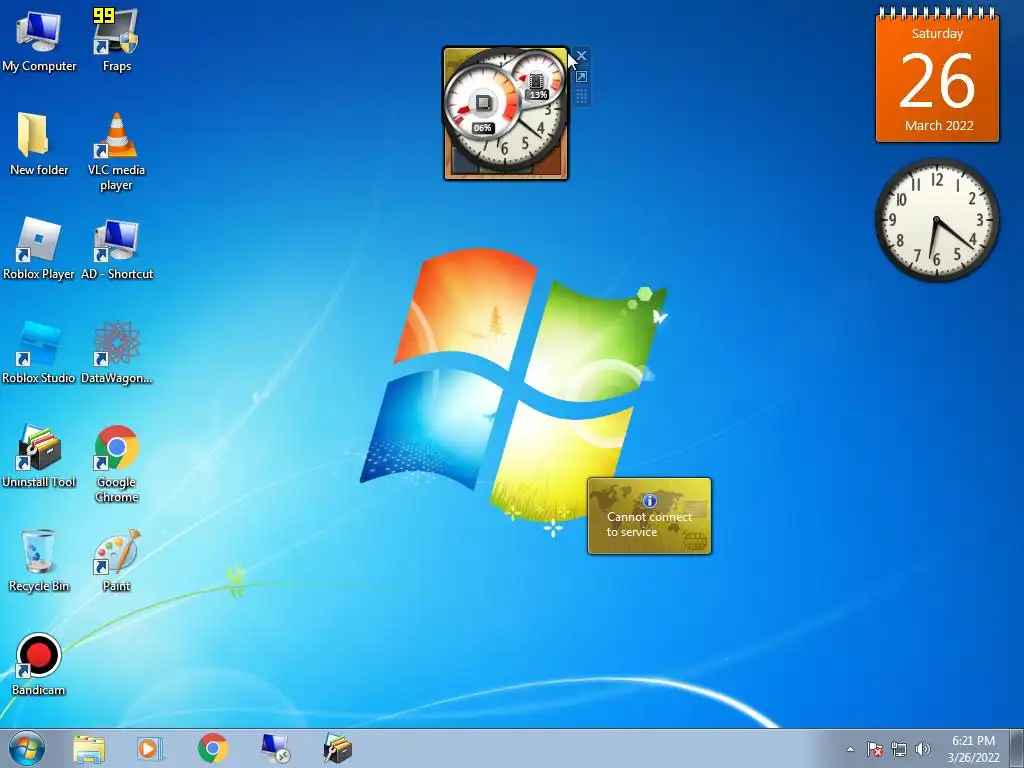Show hidden system tray icons
The height and width of the screenshot is (768, 1024).
point(850,749)
